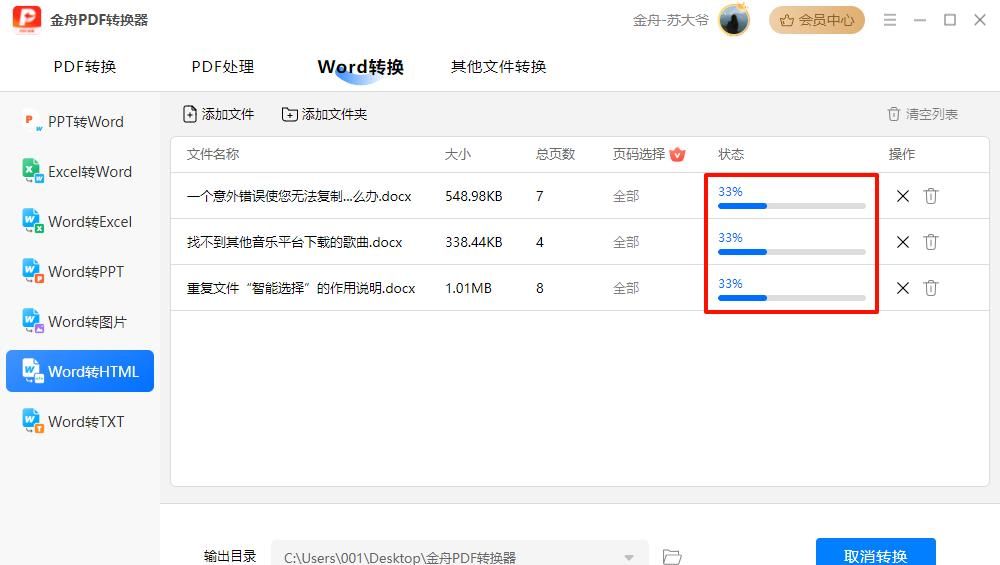This screenshot has height=565, width=1000.
Task: Click the 548.98KB size cell
Action: [474, 196]
